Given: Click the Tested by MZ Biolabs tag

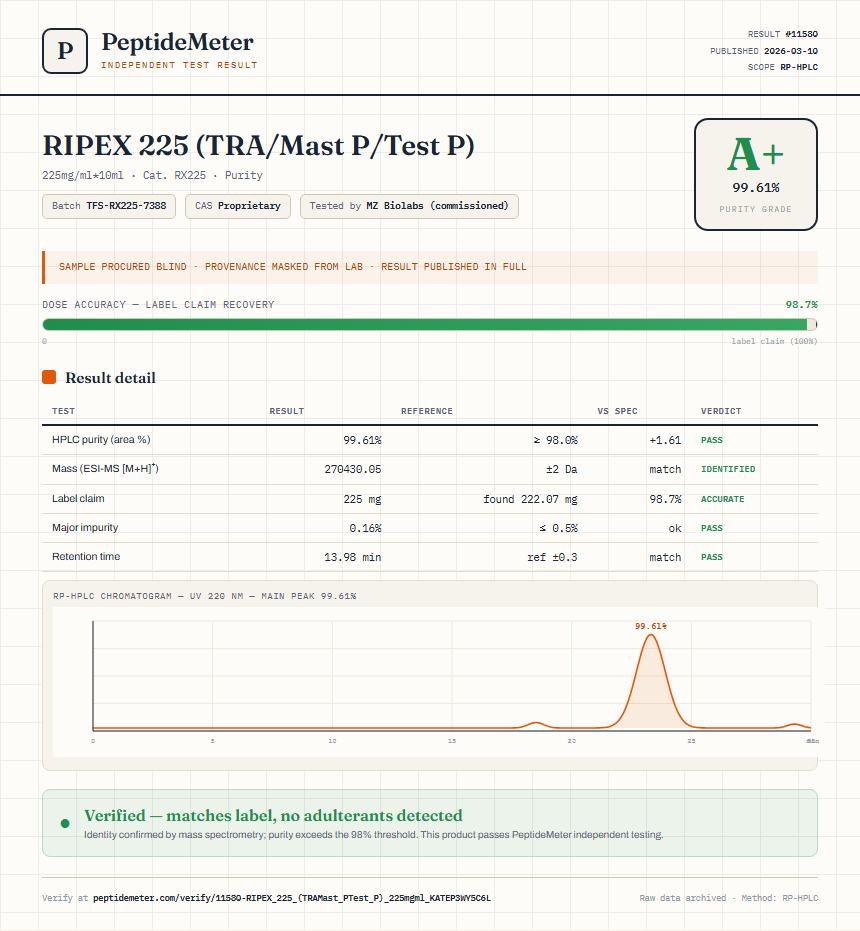Looking at the screenshot, I should pyautogui.click(x=409, y=206).
